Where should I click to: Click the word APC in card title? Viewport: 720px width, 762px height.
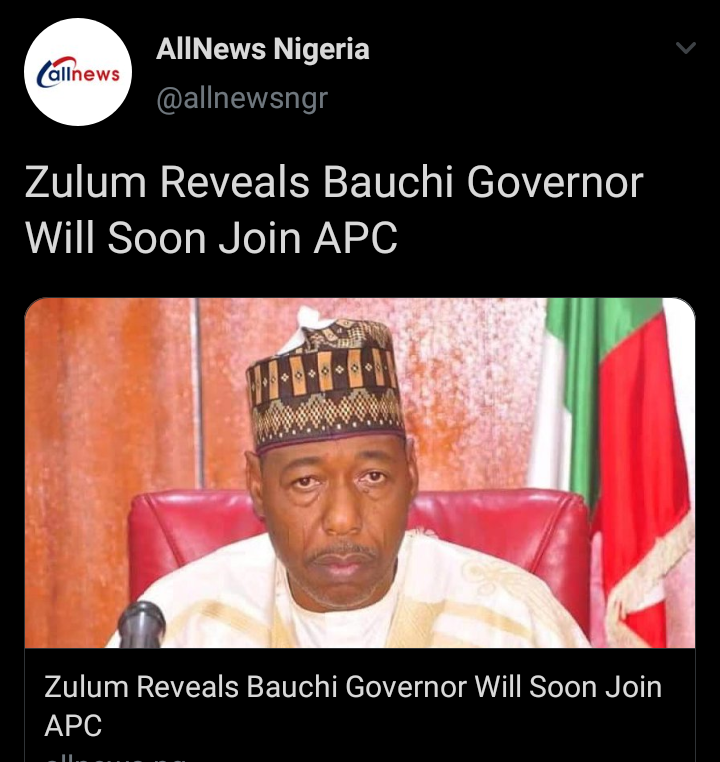pyautogui.click(x=73, y=726)
